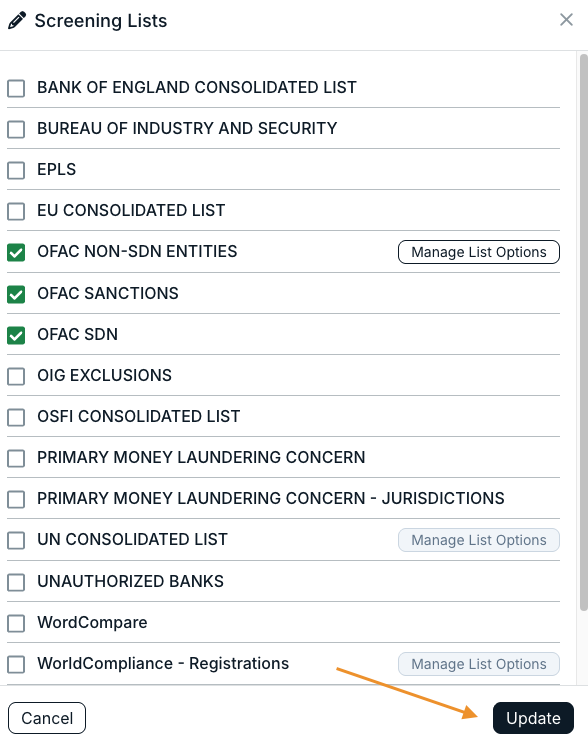Disable the OFAC Sanctions list
This screenshot has height=744, width=588.
(x=16, y=294)
